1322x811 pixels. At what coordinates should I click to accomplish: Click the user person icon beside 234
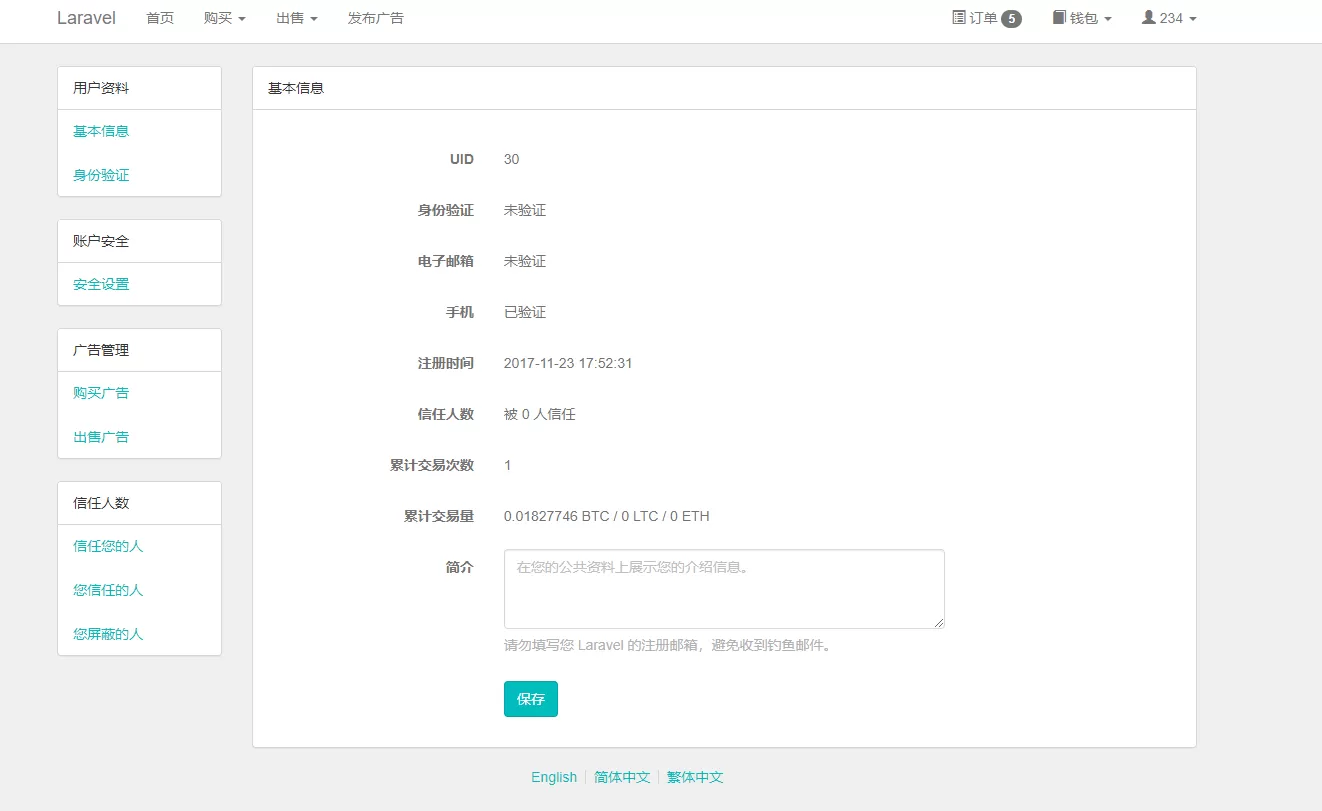(x=1146, y=17)
